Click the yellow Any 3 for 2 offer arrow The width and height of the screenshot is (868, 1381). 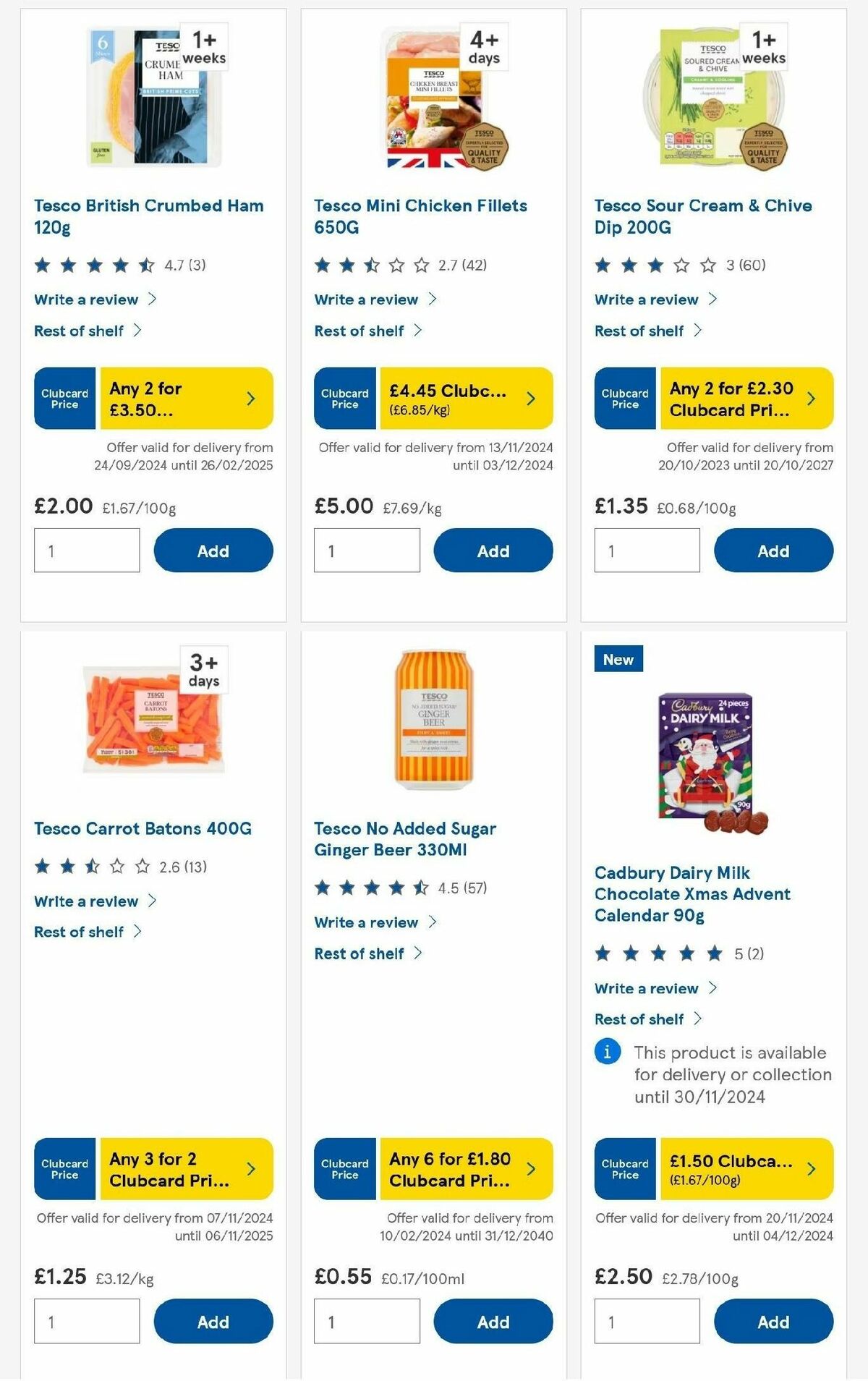click(250, 1170)
